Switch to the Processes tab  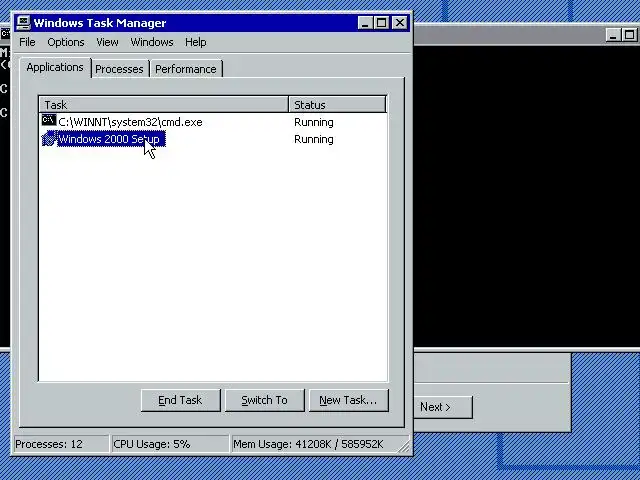(119, 69)
